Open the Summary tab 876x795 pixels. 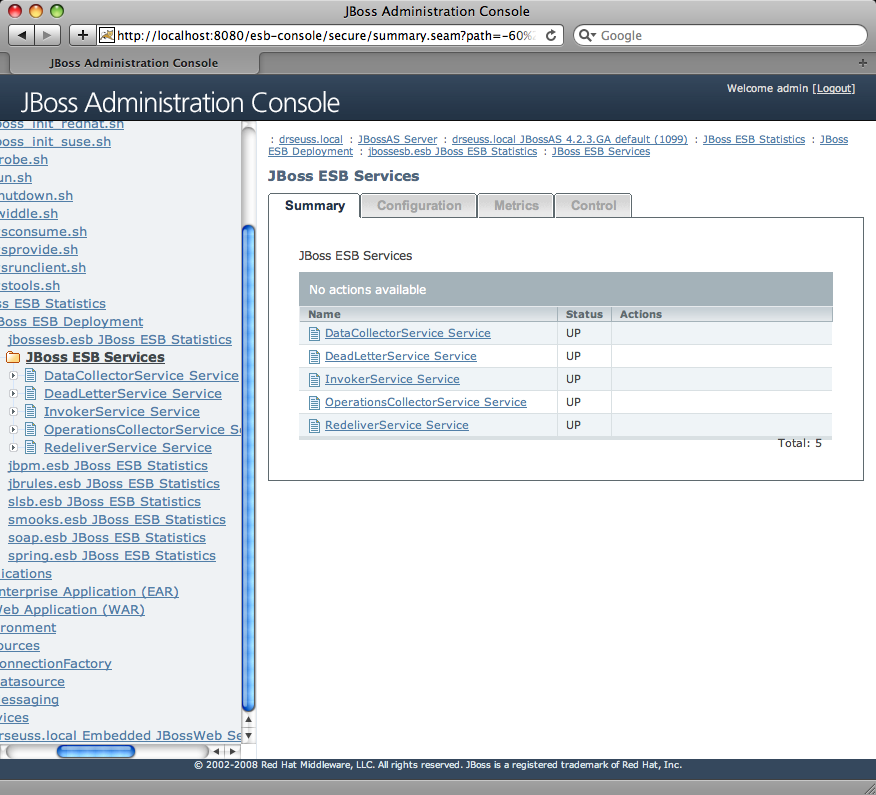tap(315, 206)
